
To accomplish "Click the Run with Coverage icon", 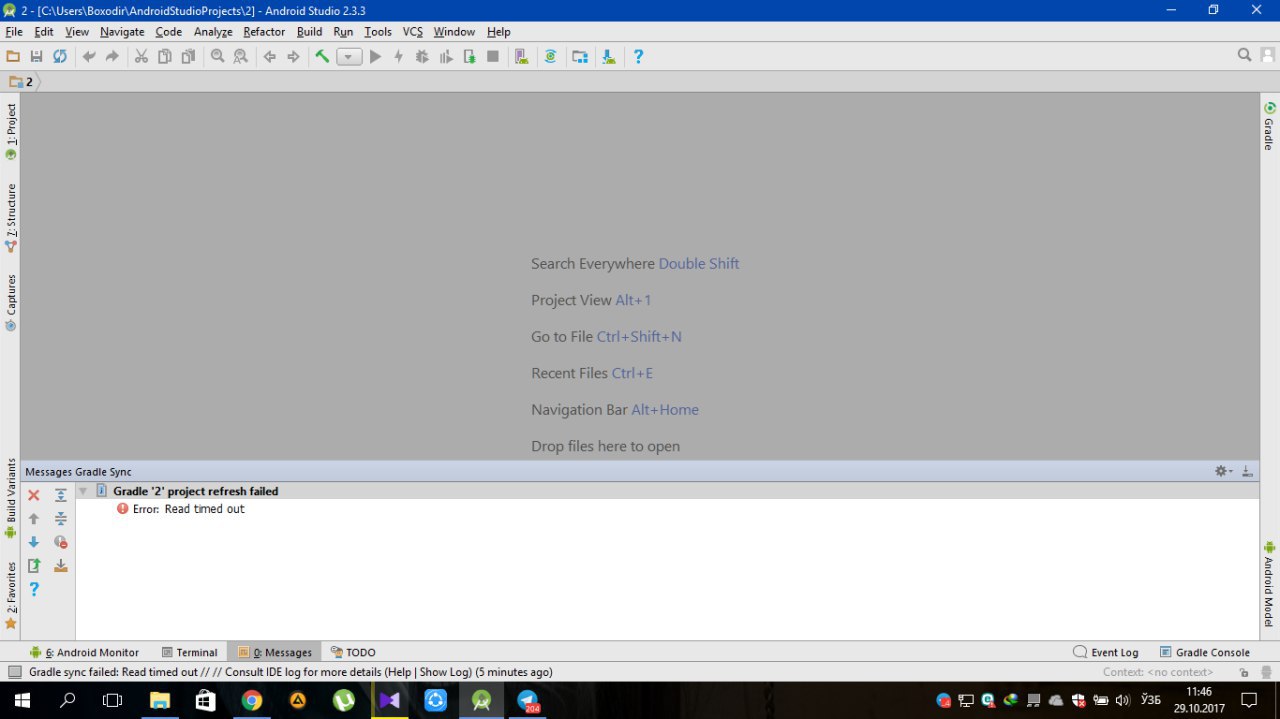I will point(445,57).
